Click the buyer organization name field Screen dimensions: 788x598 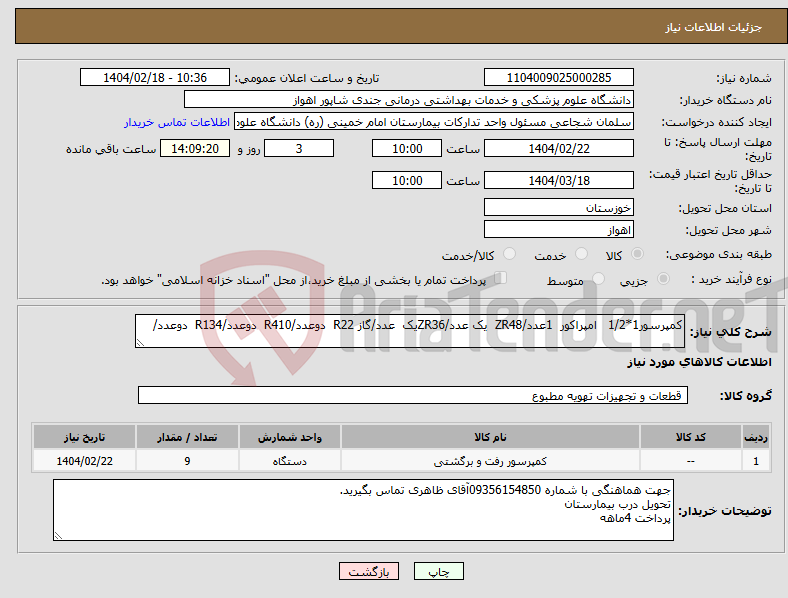coord(409,100)
